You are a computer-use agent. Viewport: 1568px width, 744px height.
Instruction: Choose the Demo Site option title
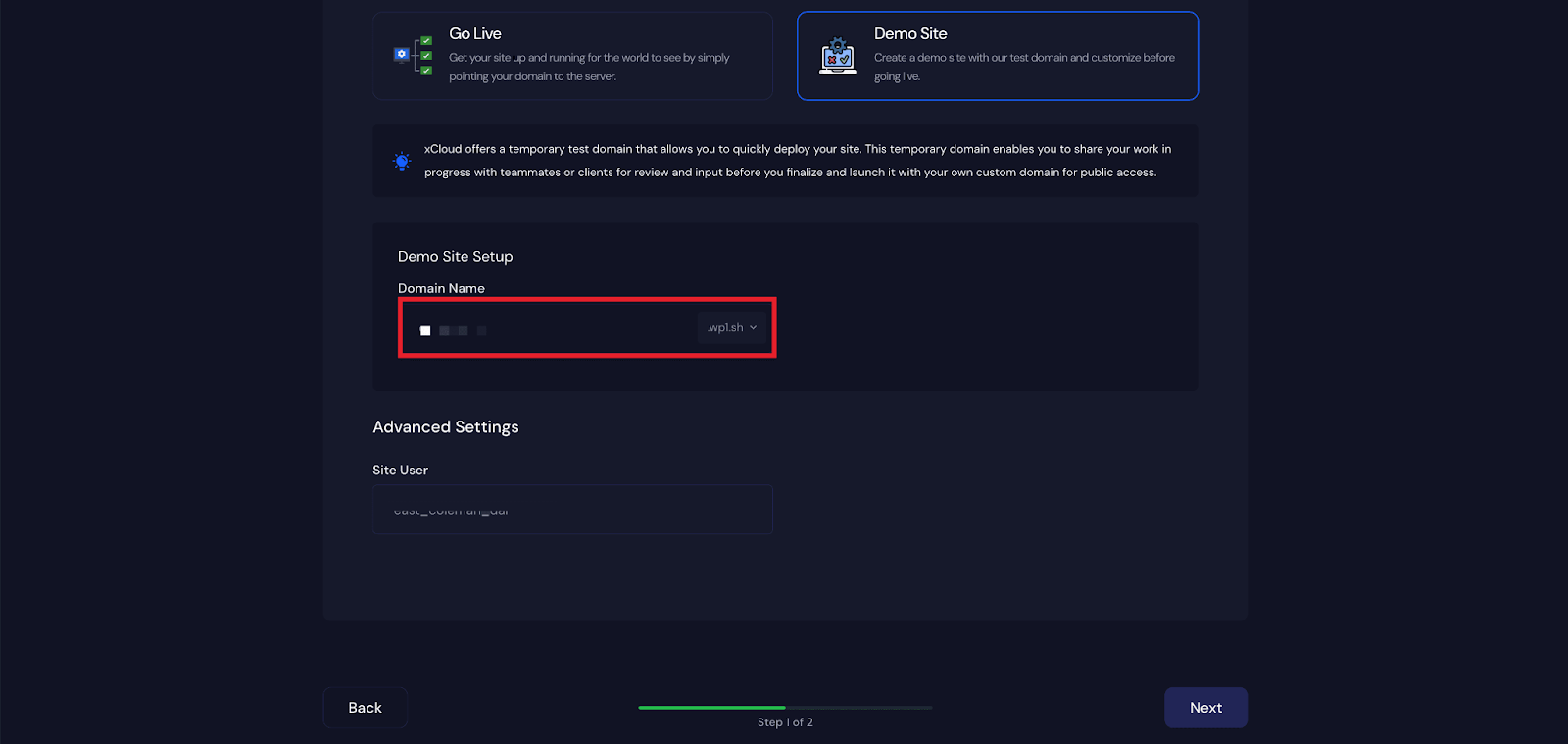(x=910, y=34)
